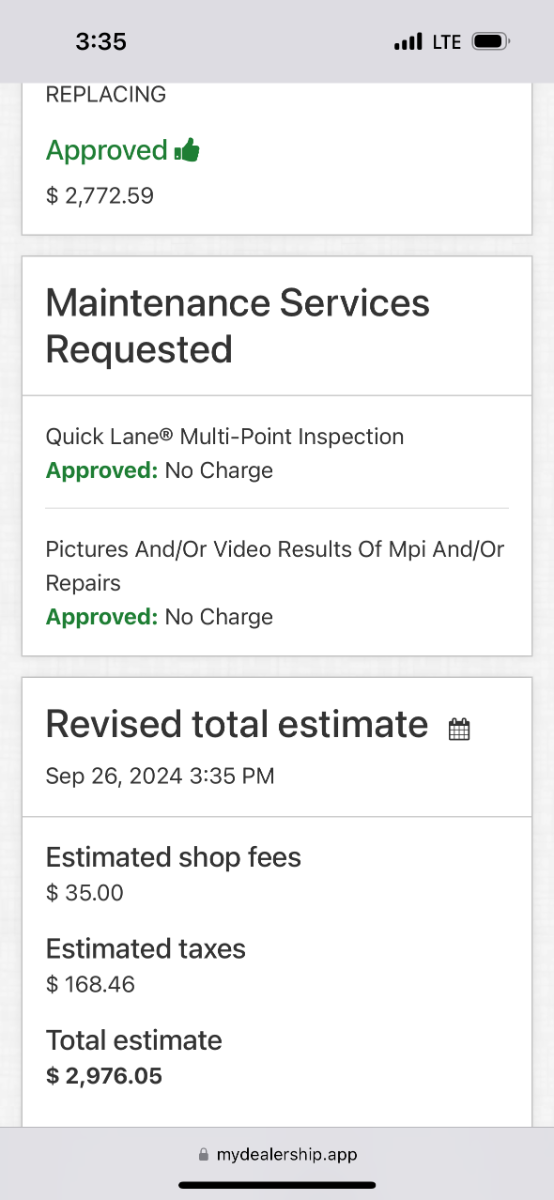Tap the Maintenance Services Requested heading
Viewport: 554px width, 1200px height.
point(238,326)
